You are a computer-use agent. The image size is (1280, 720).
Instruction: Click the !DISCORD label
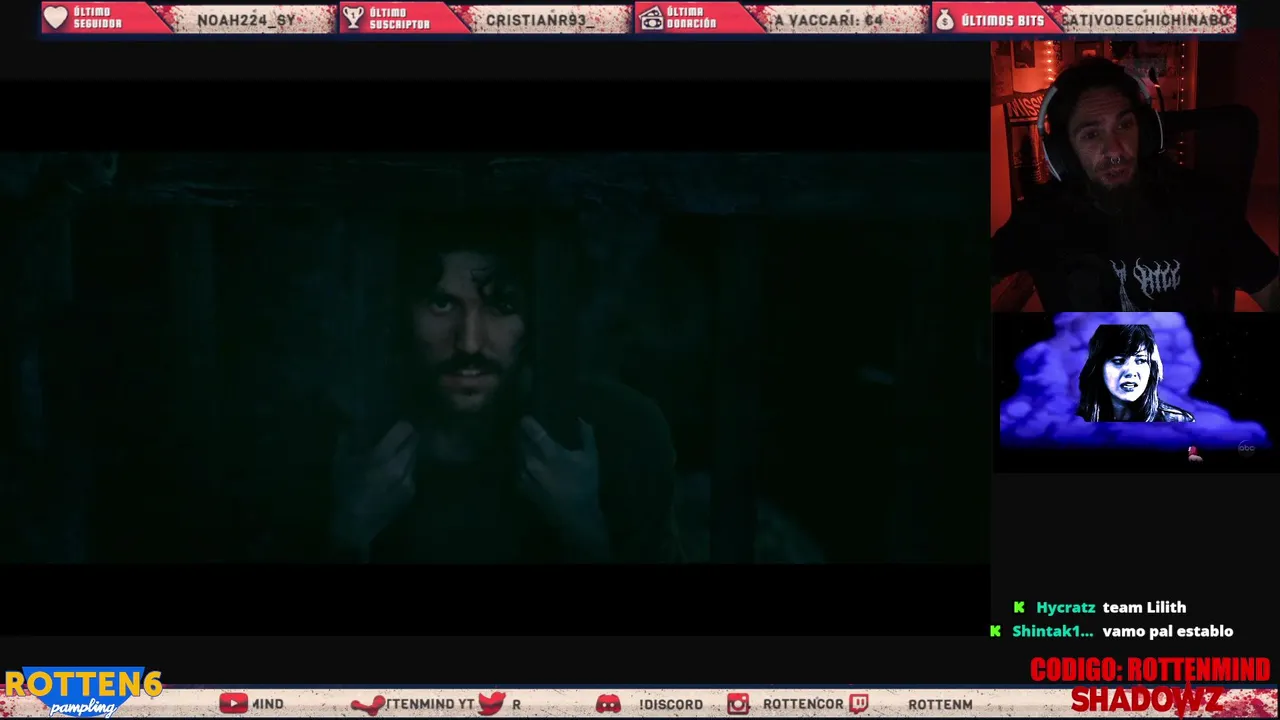pos(671,704)
